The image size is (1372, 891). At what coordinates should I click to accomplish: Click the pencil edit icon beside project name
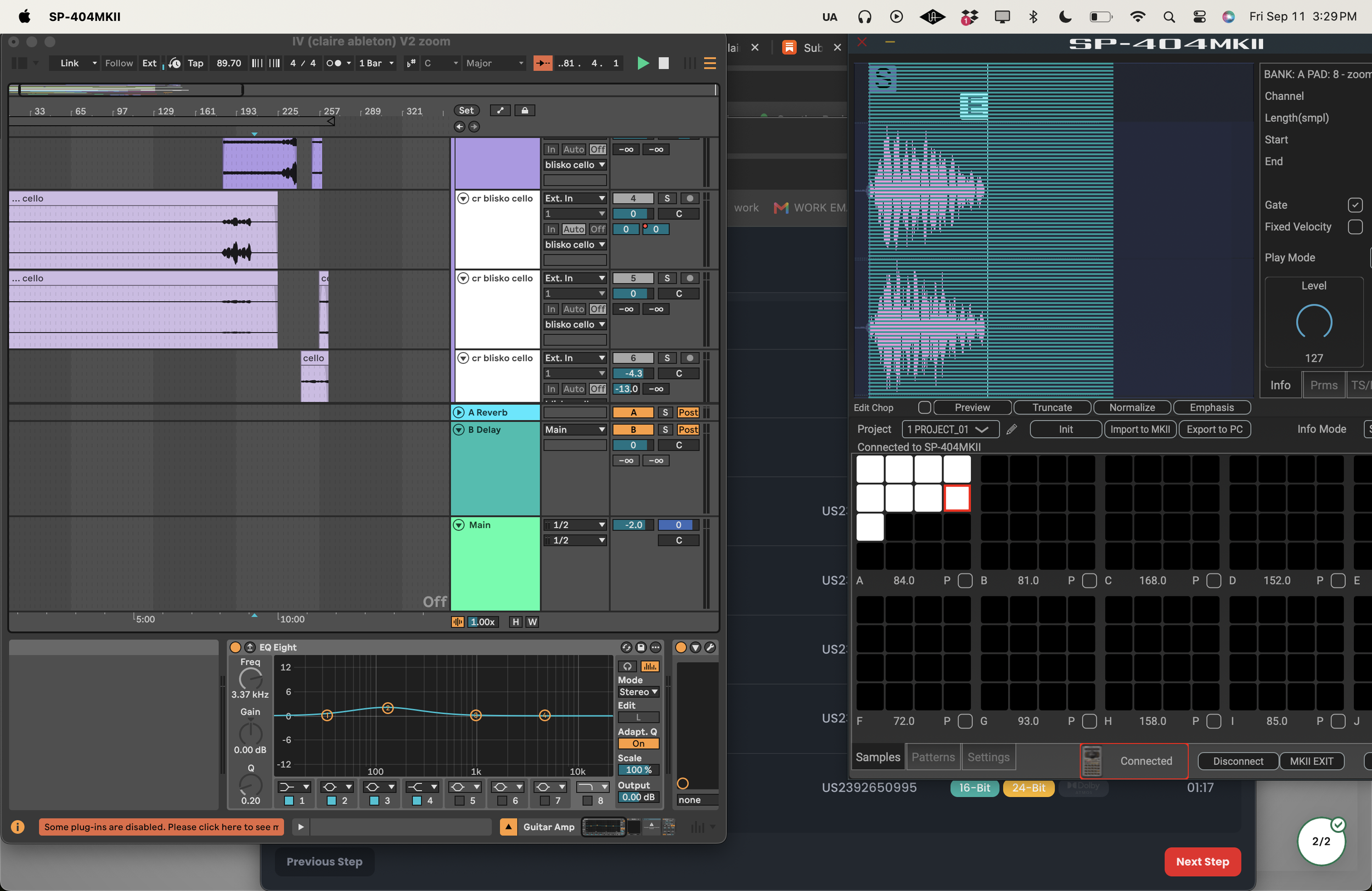pos(1011,430)
